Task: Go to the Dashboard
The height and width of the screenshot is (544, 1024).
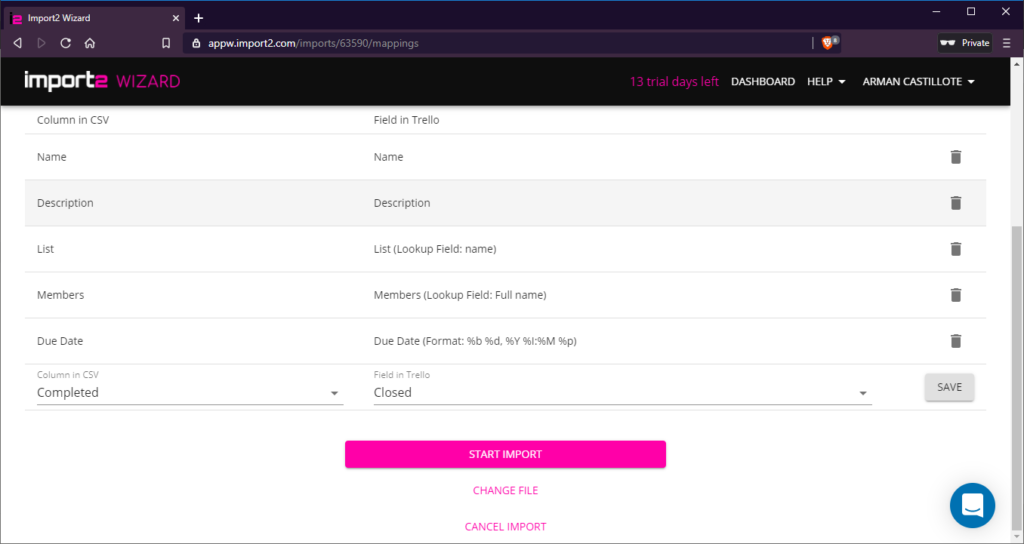Action: [x=763, y=82]
